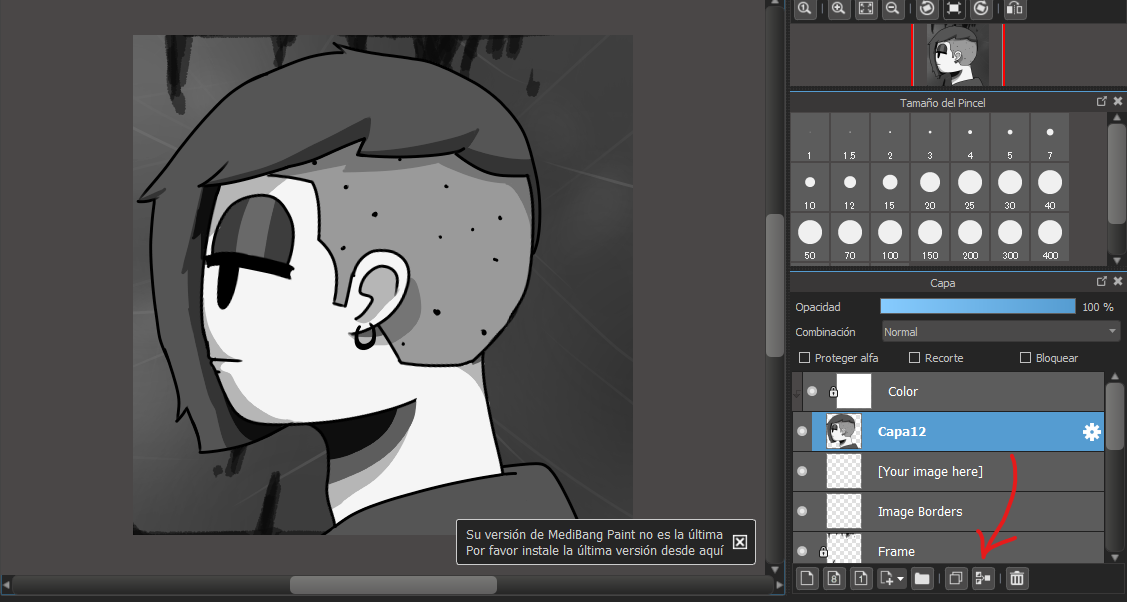Zoom out using the navigator magnifier icon
Viewport: 1127px width, 602px height.
pyautogui.click(x=892, y=8)
